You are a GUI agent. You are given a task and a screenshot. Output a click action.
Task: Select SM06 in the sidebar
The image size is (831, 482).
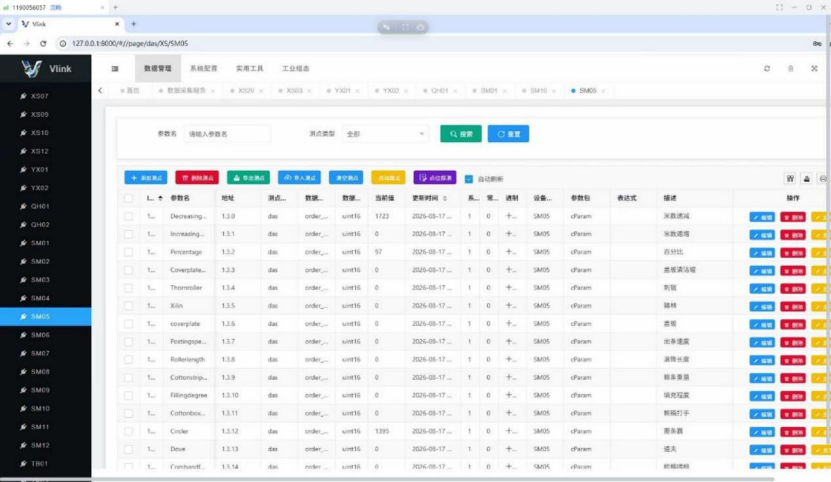pyautogui.click(x=46, y=335)
